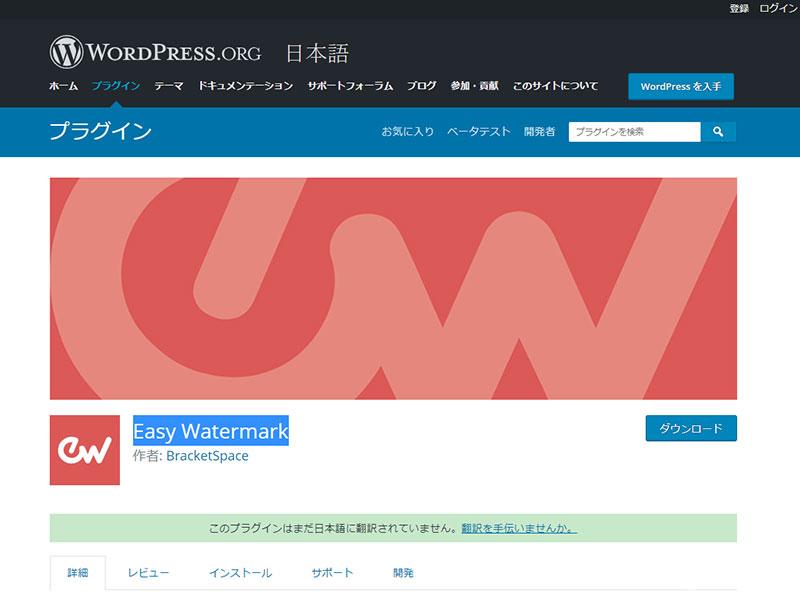
Task: Open サポートフォーラム in top navigation
Action: [x=350, y=86]
